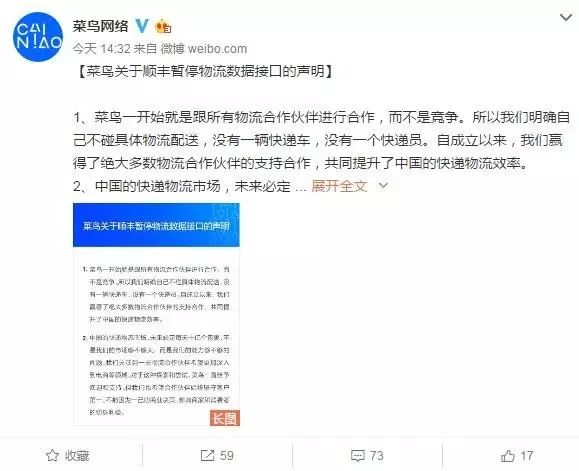
Task: Open the post options chevron at top right
Action: point(566,17)
